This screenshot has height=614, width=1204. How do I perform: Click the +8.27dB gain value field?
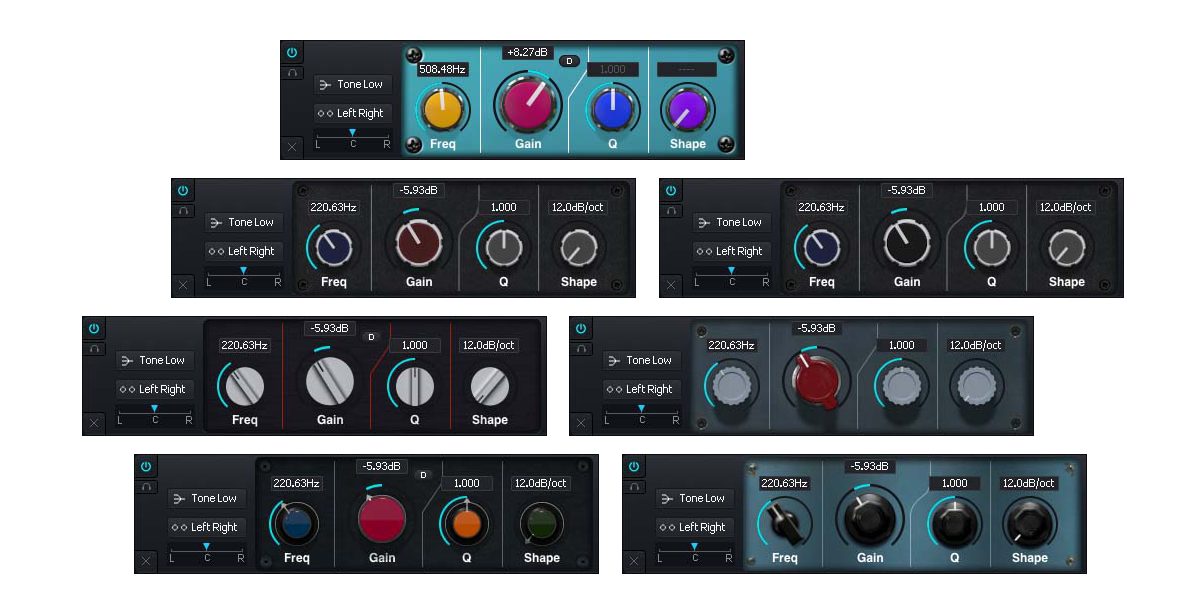[x=527, y=52]
